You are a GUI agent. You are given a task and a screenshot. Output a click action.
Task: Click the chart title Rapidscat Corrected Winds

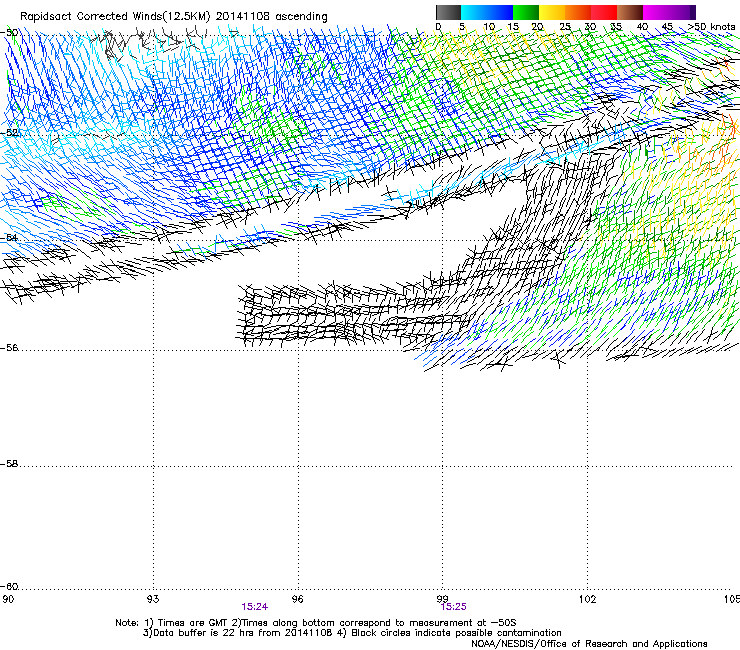[x=174, y=17]
